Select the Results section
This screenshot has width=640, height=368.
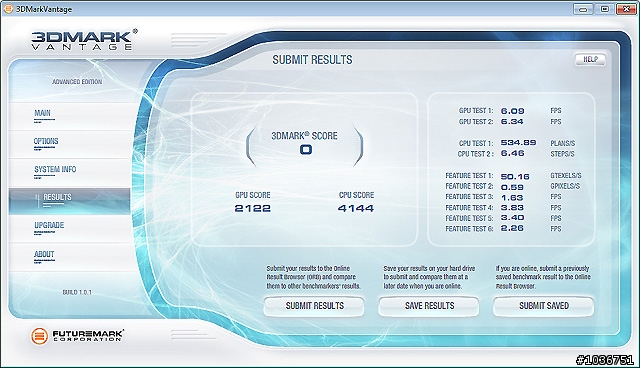pos(69,201)
